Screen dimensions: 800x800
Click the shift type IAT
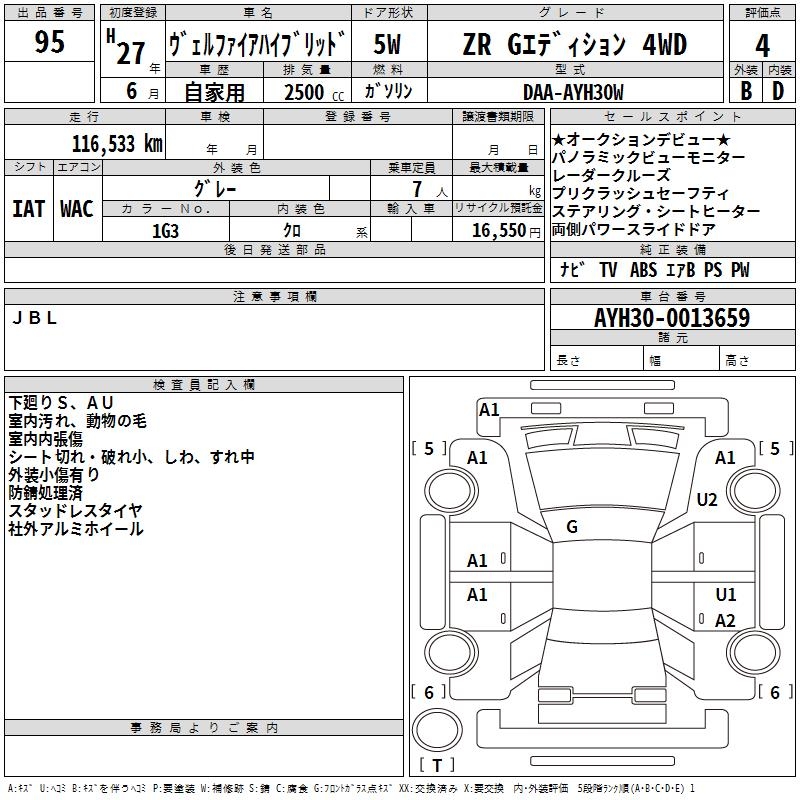[x=29, y=209]
